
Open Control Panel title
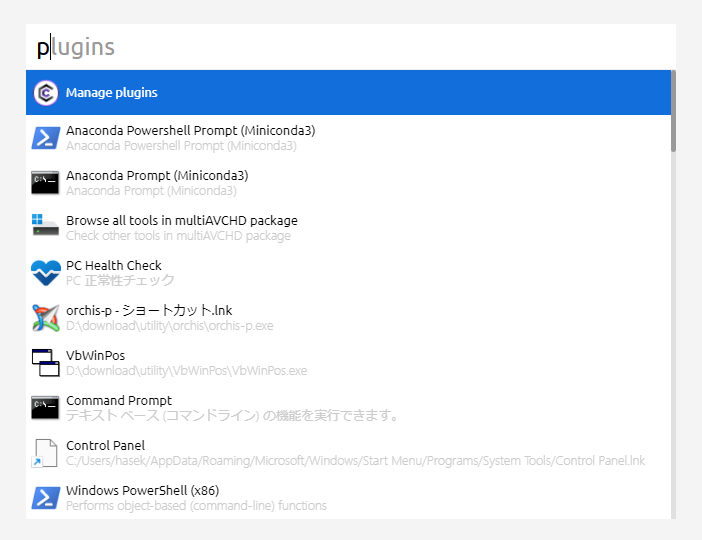(x=106, y=446)
